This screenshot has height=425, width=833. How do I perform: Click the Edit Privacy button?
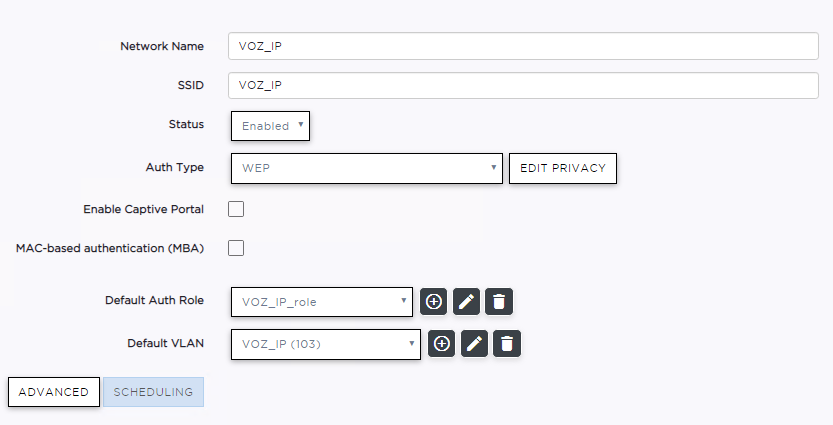point(563,168)
